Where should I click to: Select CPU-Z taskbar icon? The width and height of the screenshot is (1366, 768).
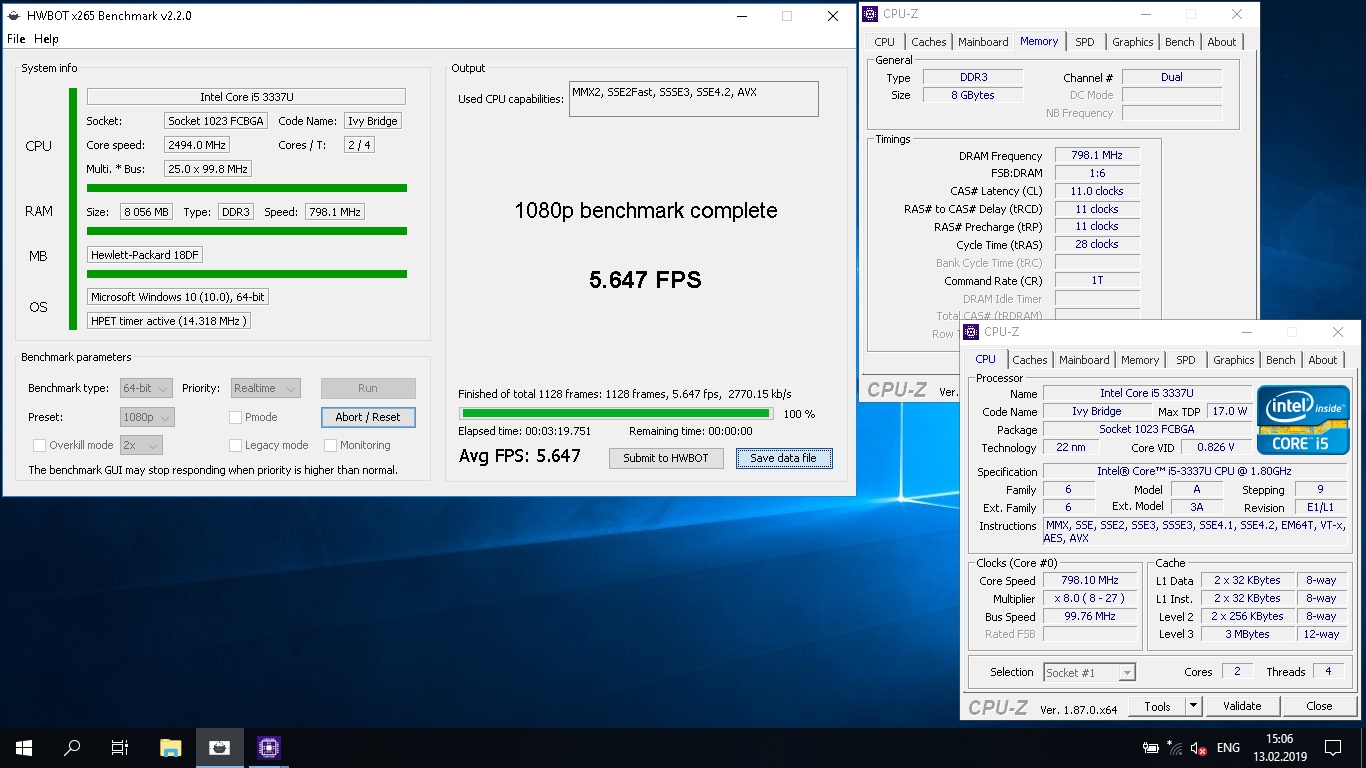[x=268, y=747]
